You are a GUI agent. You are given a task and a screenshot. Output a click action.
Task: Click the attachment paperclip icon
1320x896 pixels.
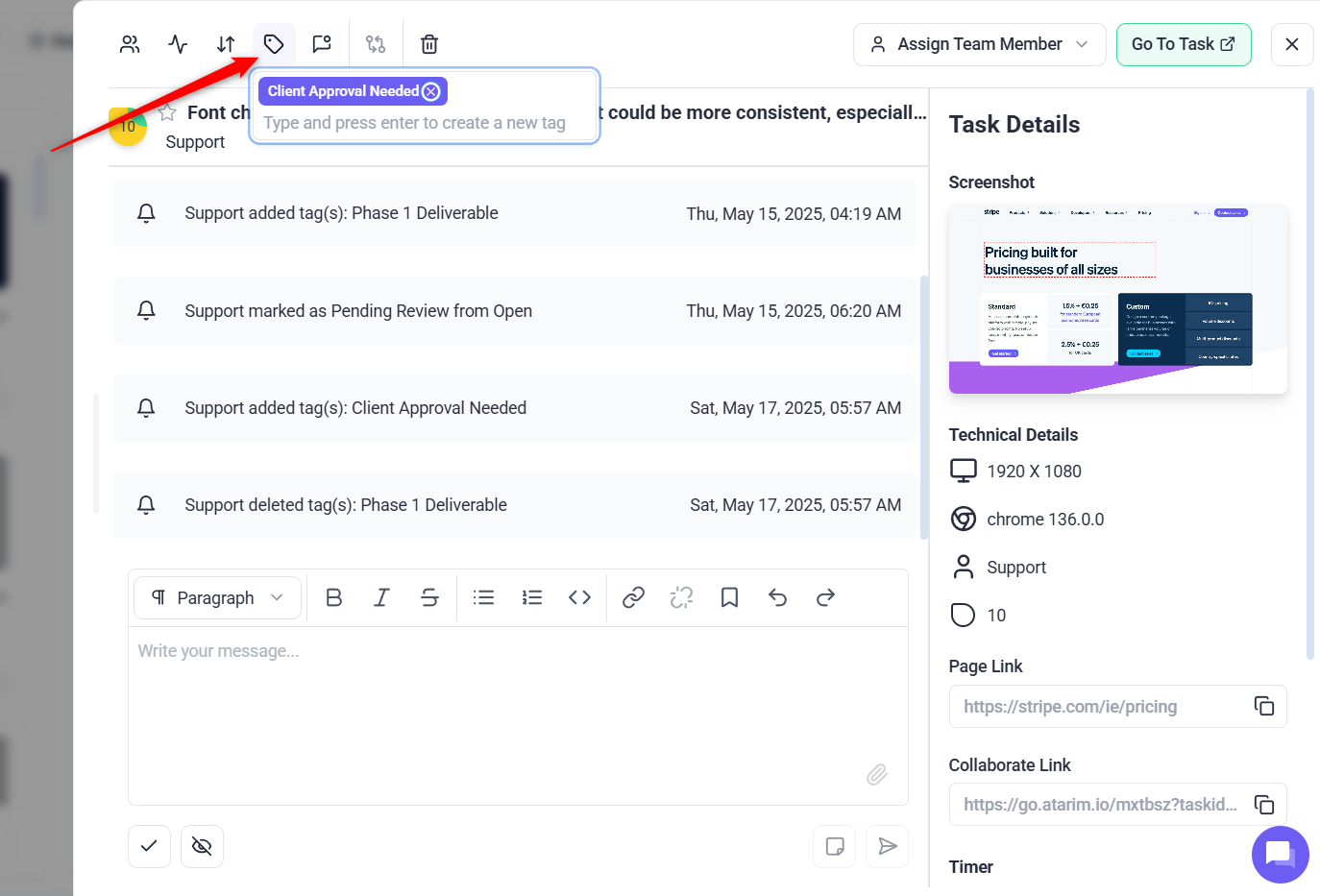click(x=876, y=774)
